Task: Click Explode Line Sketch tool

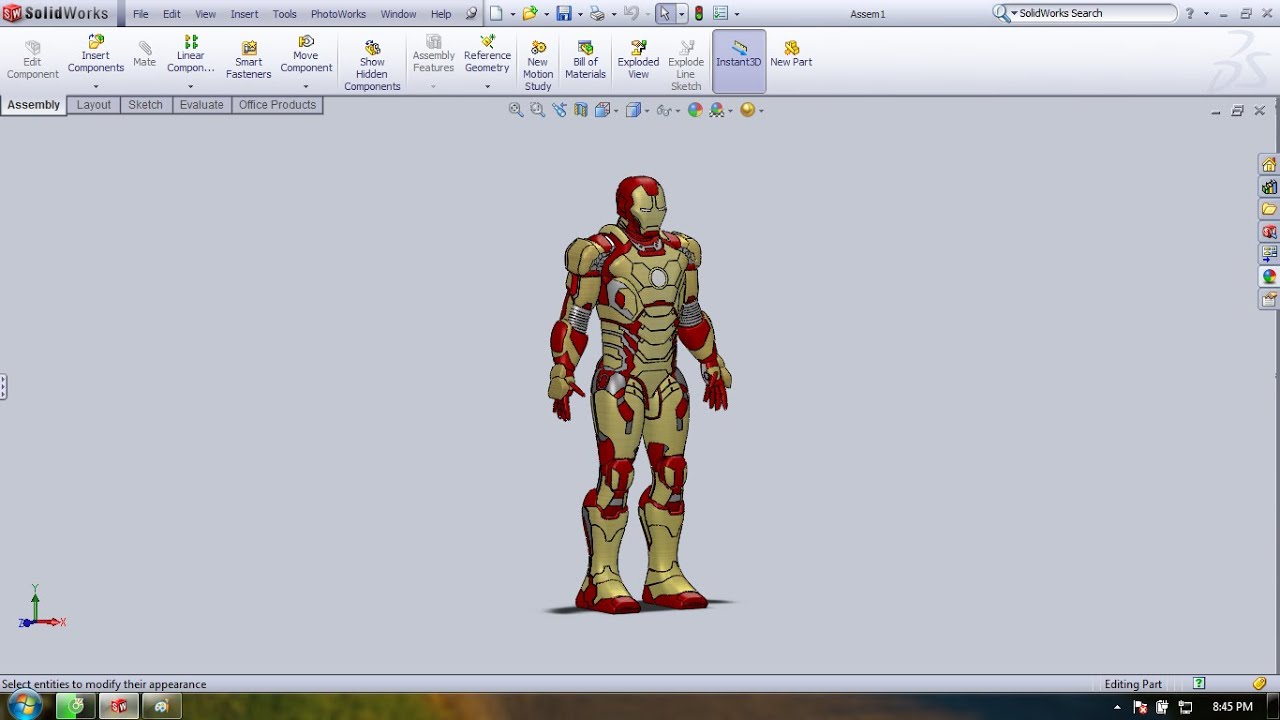Action: 686,67
